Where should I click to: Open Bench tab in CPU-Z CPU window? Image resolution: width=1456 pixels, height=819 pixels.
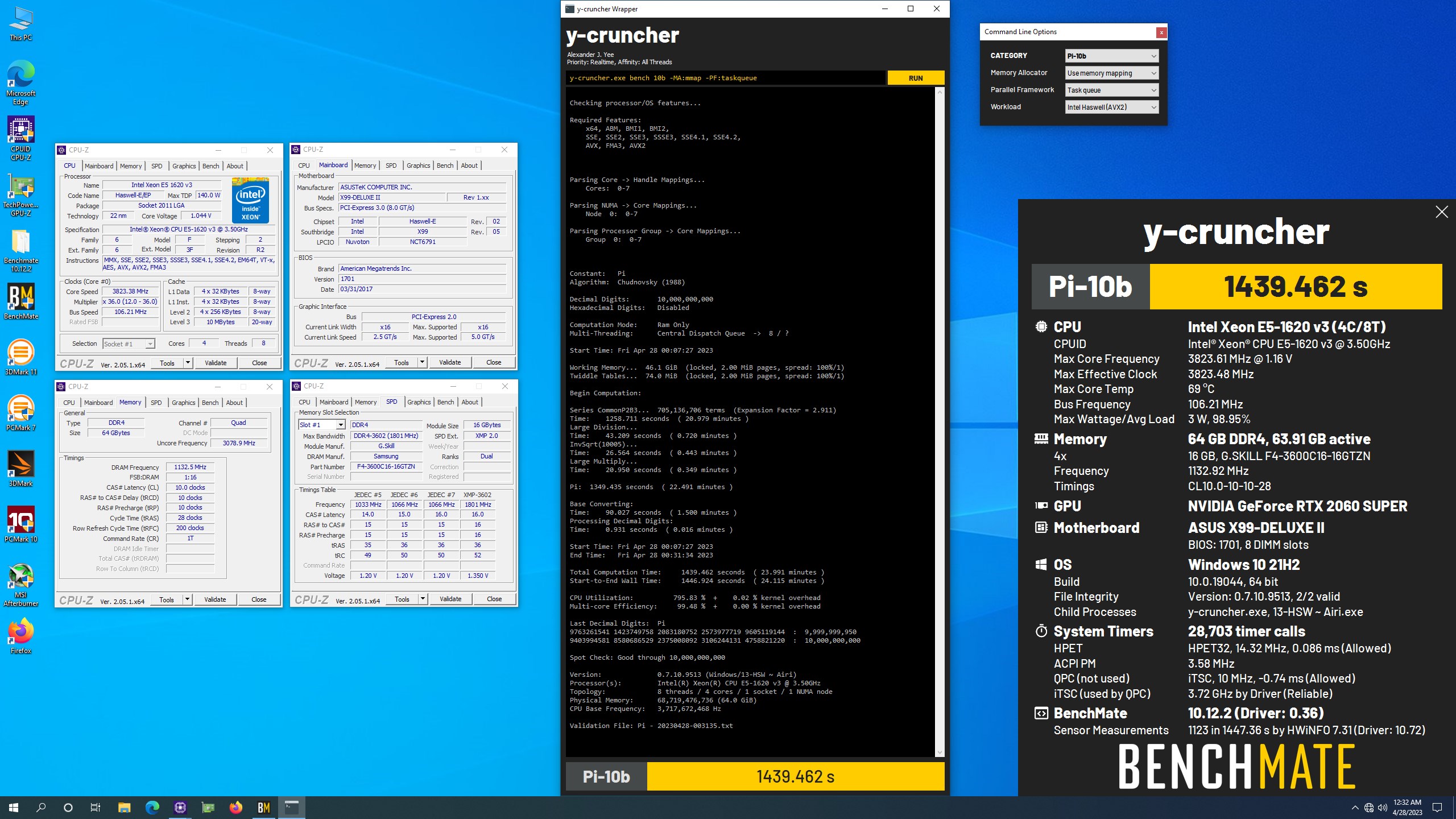pyautogui.click(x=210, y=166)
